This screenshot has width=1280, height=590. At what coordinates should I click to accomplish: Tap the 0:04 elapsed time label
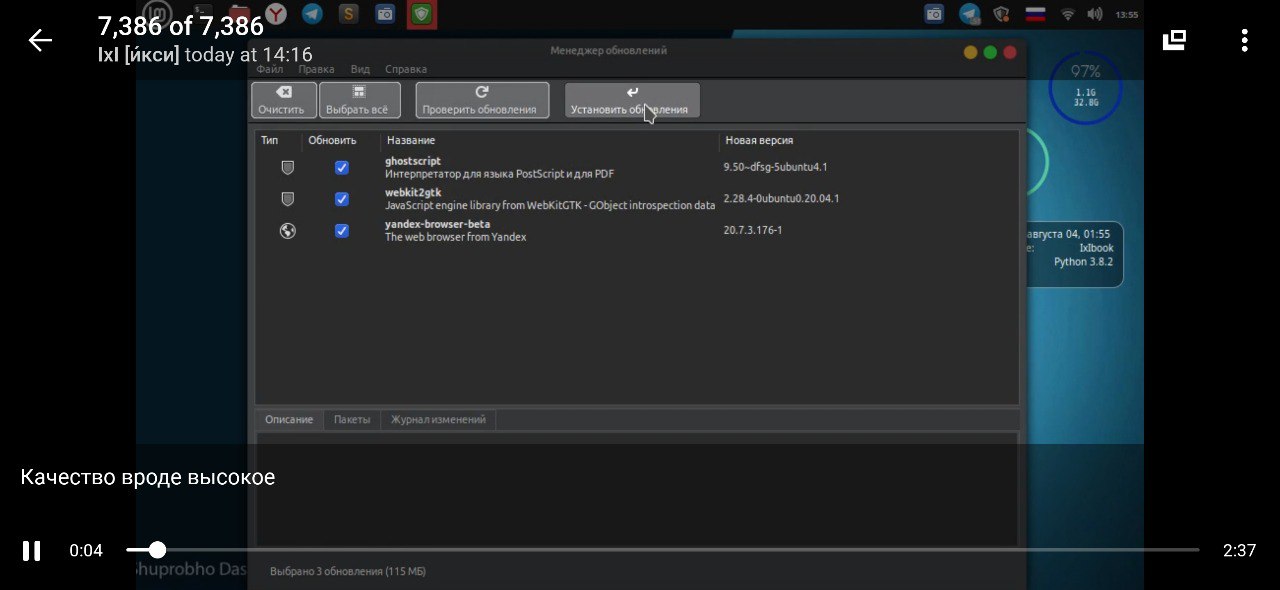coord(86,550)
